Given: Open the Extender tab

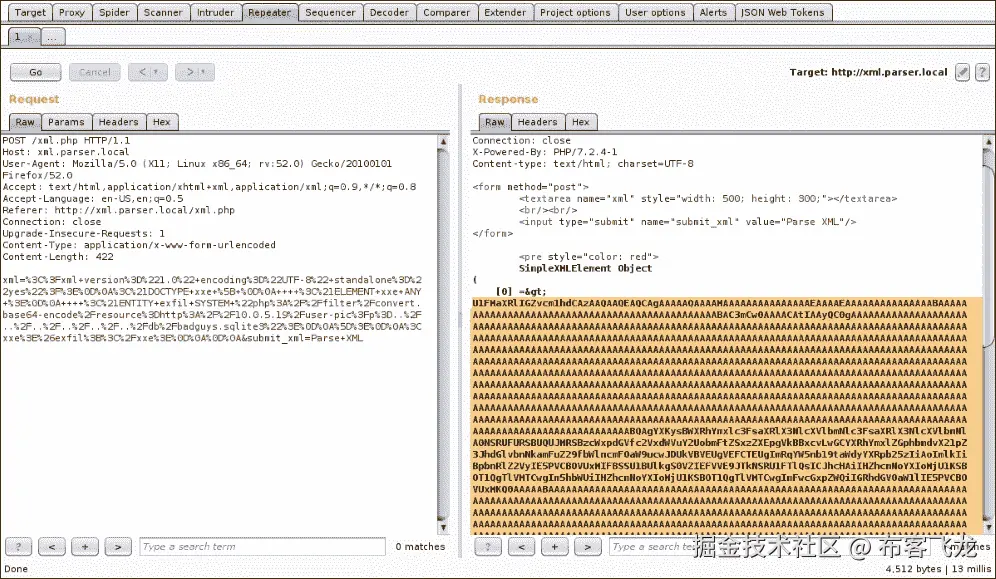Looking at the screenshot, I should [505, 12].
